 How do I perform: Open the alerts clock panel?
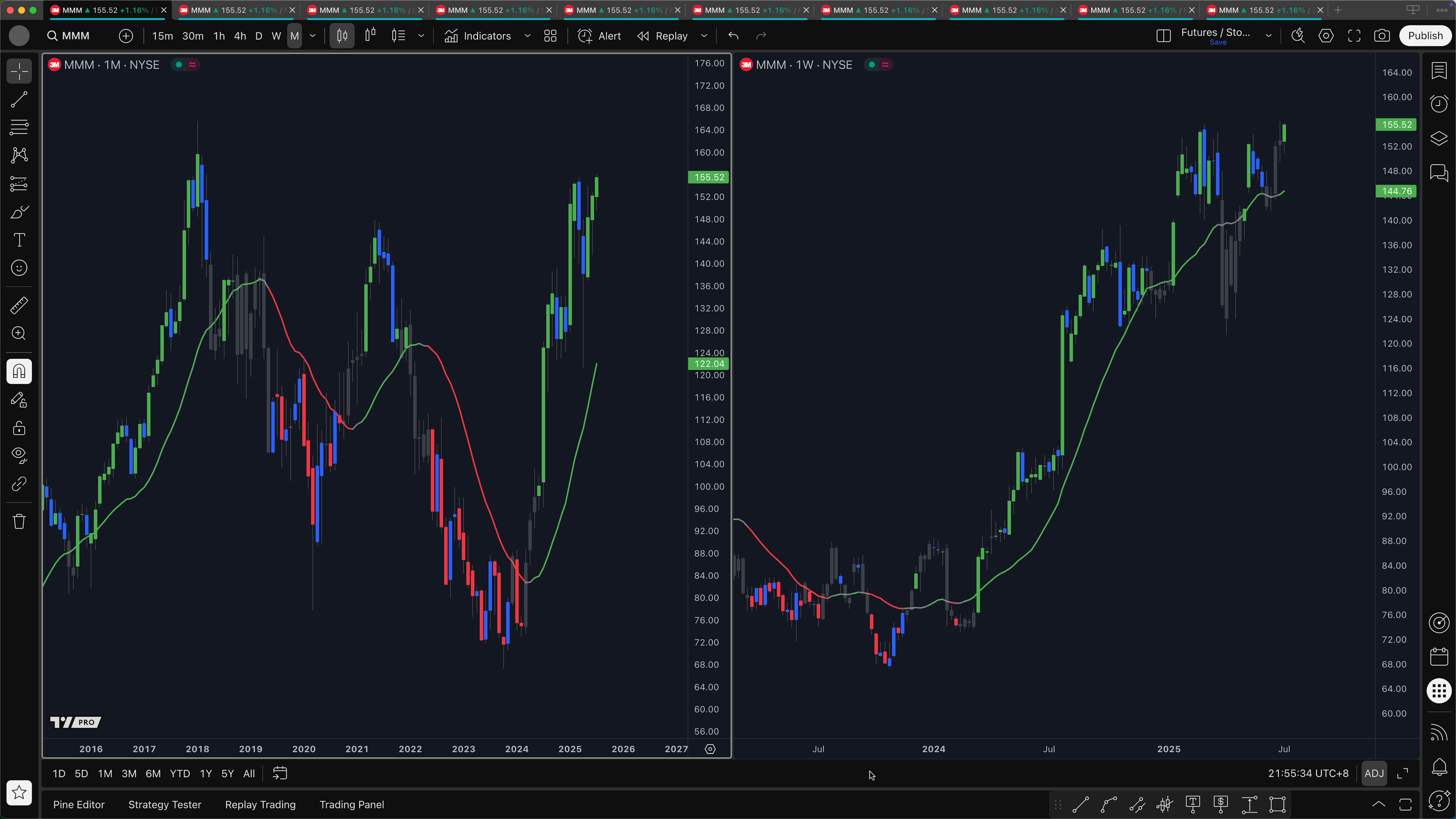[1439, 104]
